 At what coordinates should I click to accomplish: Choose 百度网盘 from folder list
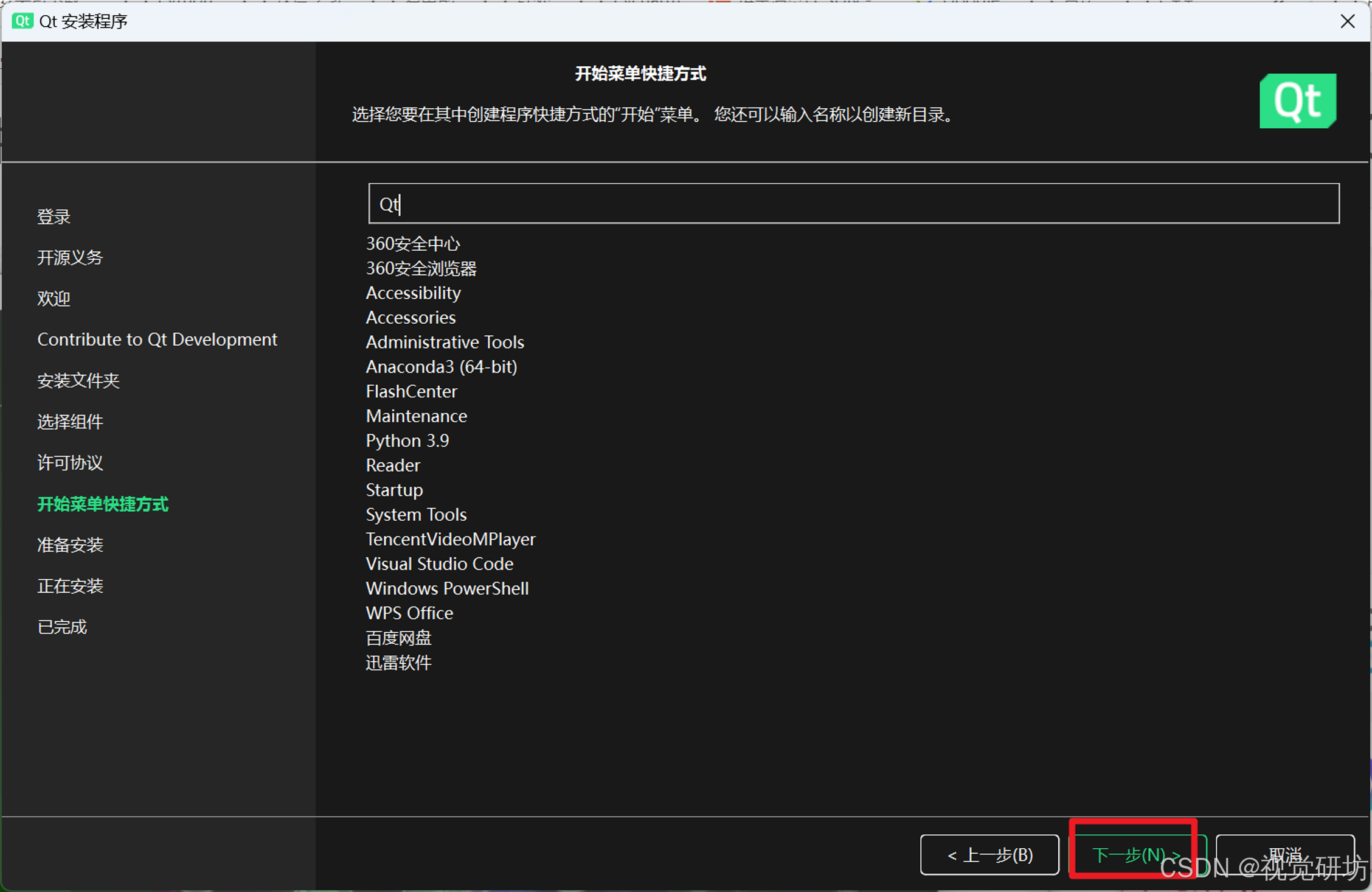coord(398,638)
